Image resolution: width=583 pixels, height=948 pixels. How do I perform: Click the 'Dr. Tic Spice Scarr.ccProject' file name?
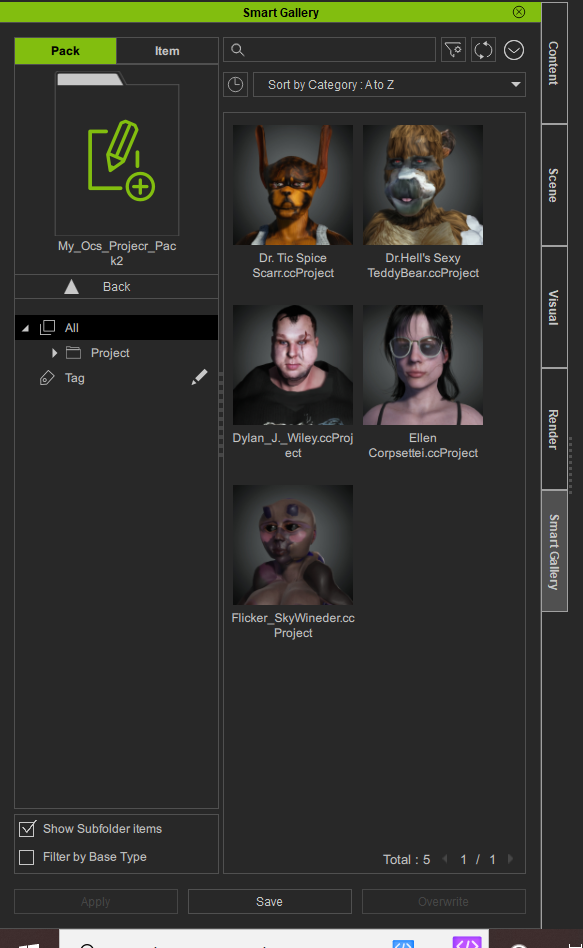coord(293,265)
